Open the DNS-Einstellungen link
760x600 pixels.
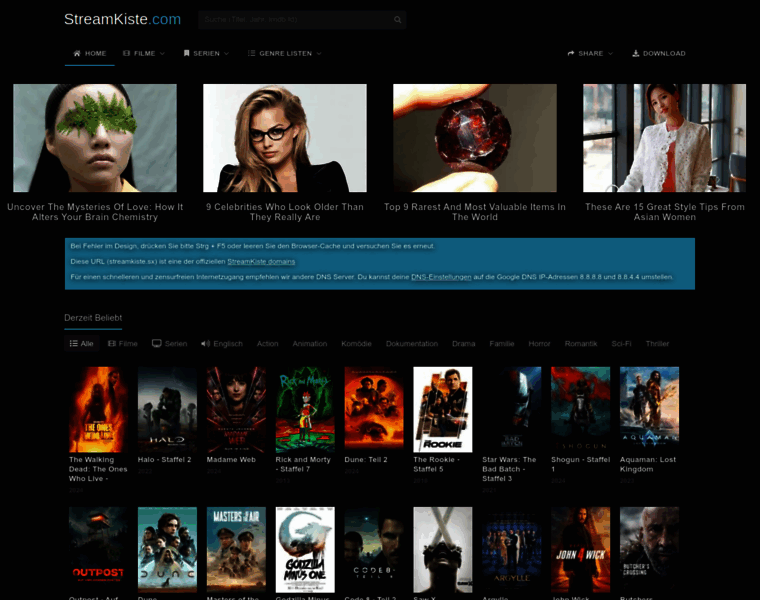coord(441,277)
